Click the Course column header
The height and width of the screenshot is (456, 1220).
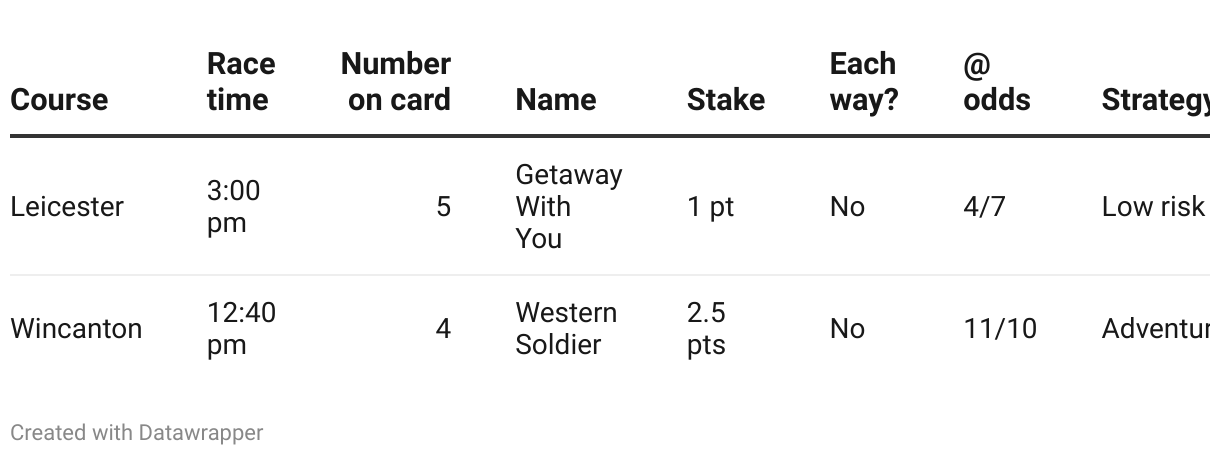(x=59, y=100)
